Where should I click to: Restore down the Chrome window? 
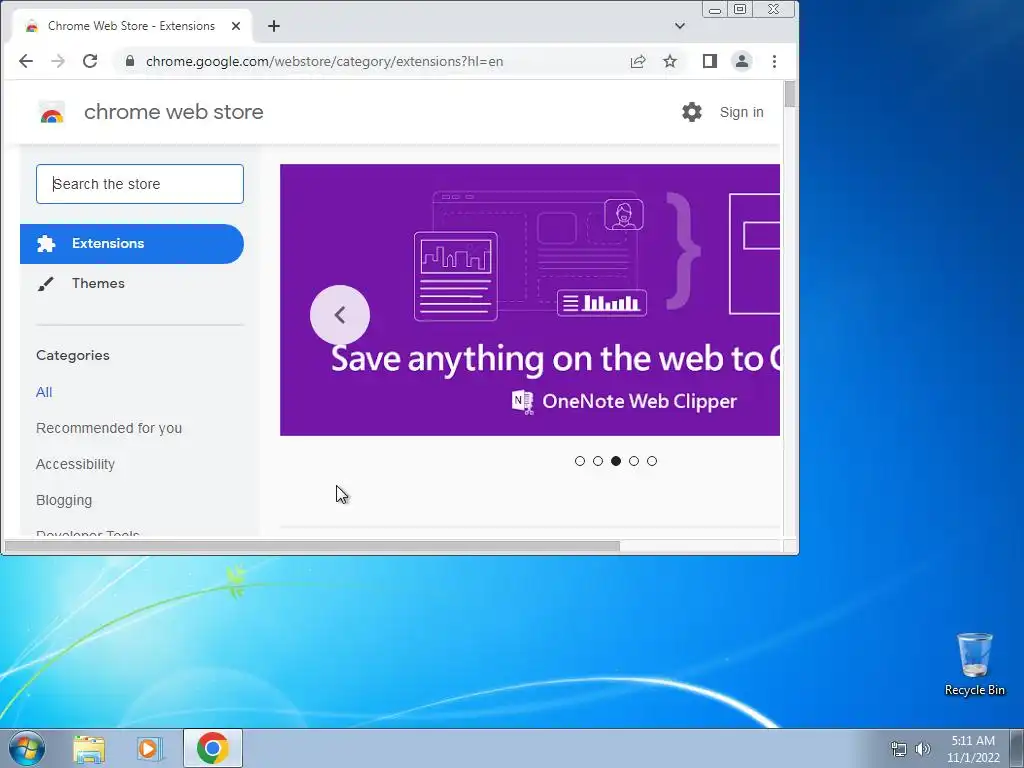(740, 10)
